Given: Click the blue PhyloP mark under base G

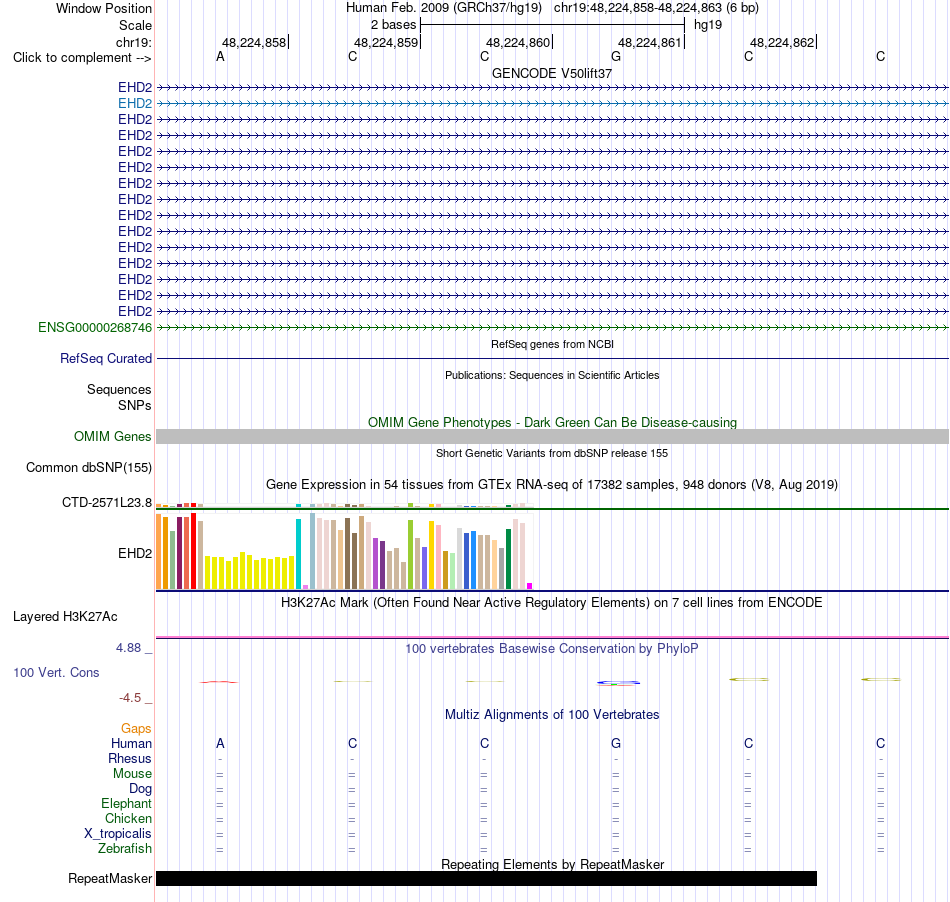Looking at the screenshot, I should pyautogui.click(x=619, y=683).
